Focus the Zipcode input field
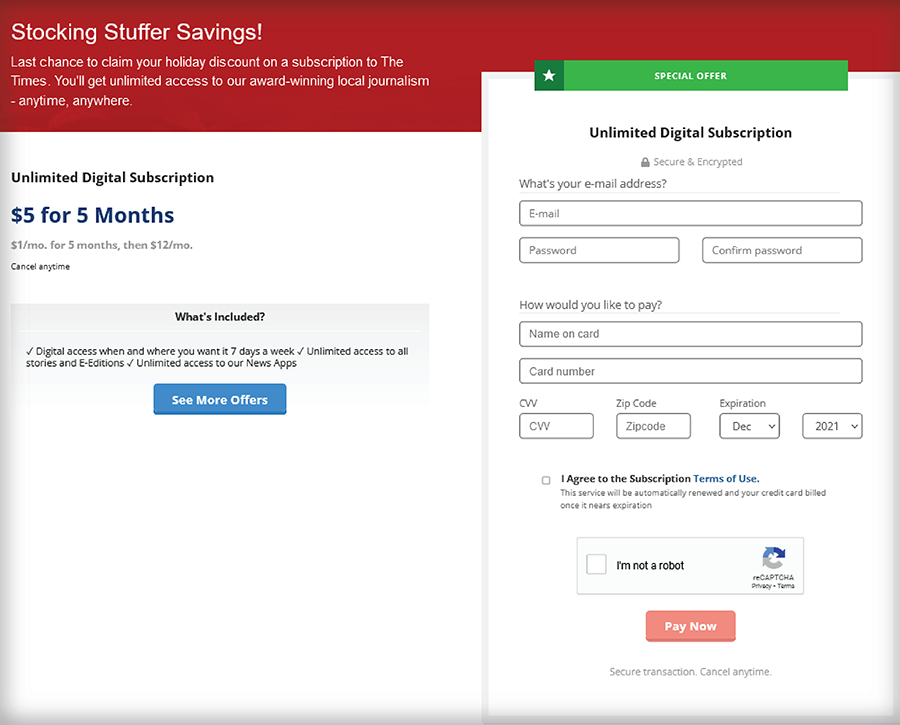Viewport: 900px width, 725px height. tap(653, 426)
